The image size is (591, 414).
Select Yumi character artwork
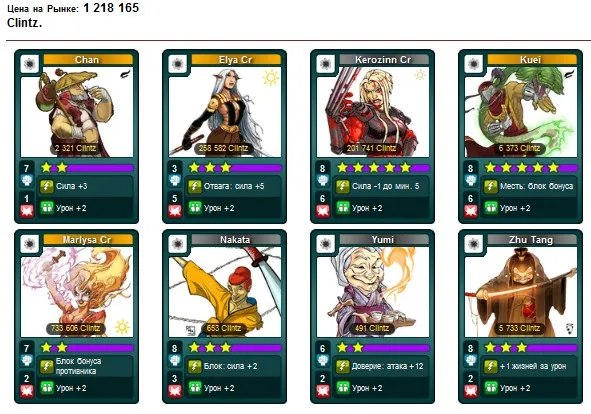pyautogui.click(x=373, y=292)
